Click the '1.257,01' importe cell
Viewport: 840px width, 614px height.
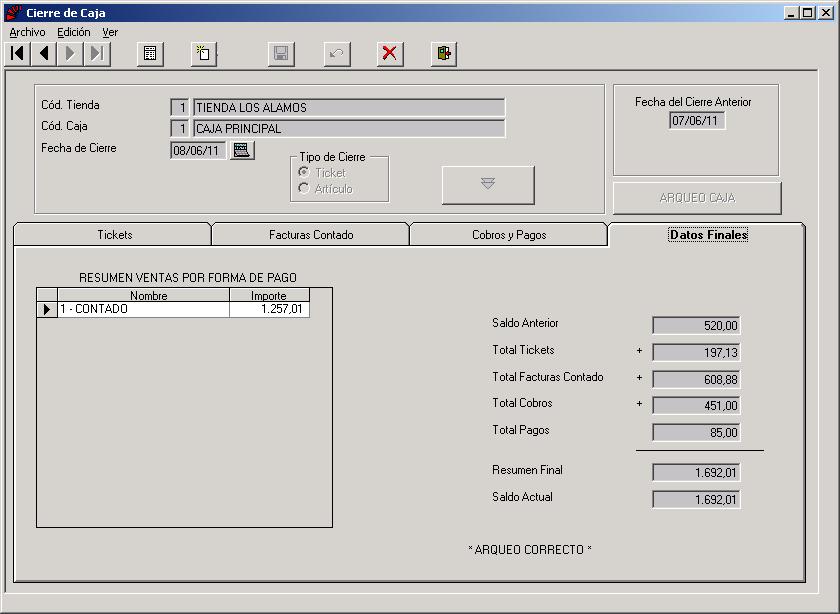click(x=269, y=309)
